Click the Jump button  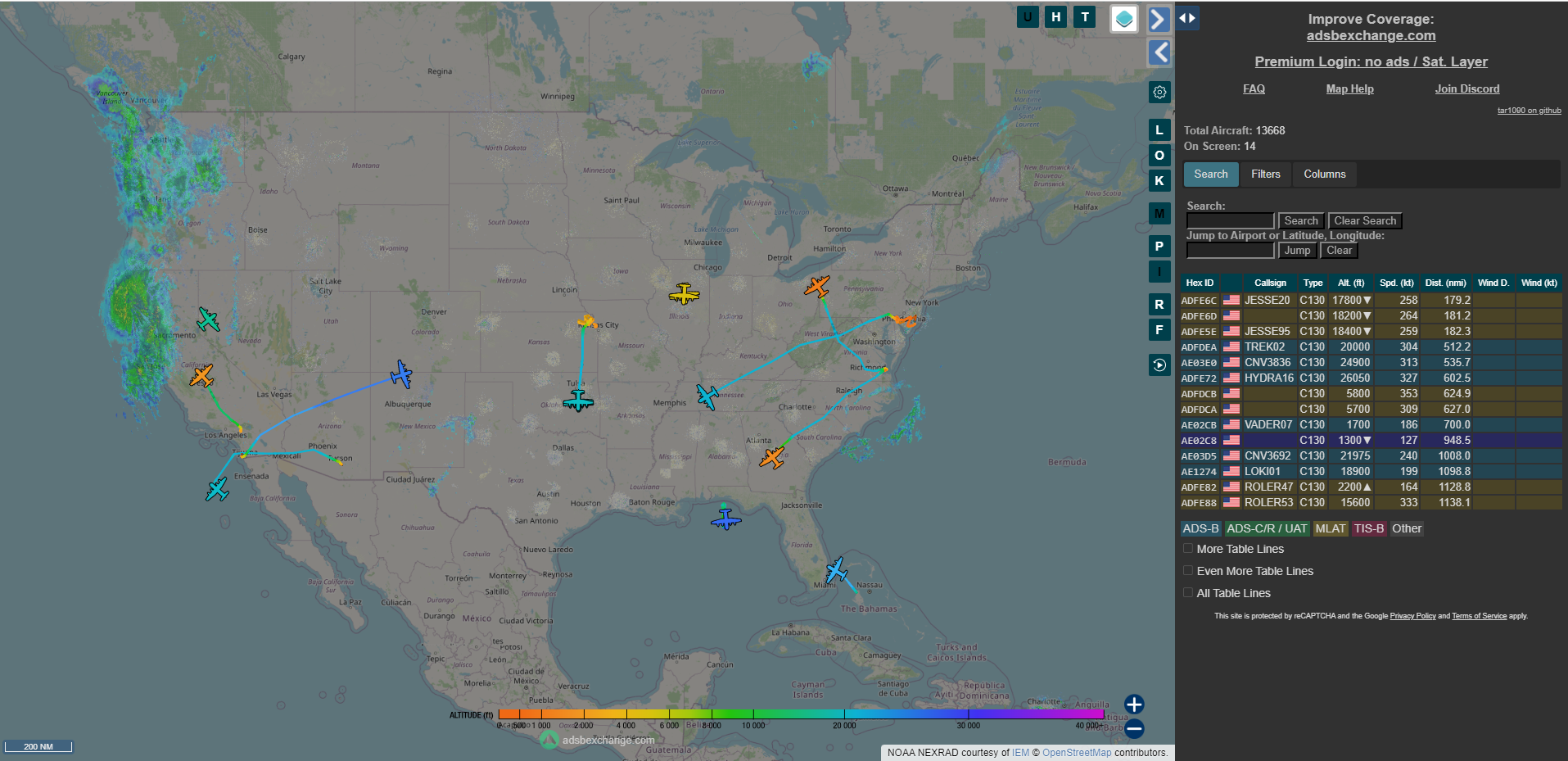pyautogui.click(x=1297, y=250)
